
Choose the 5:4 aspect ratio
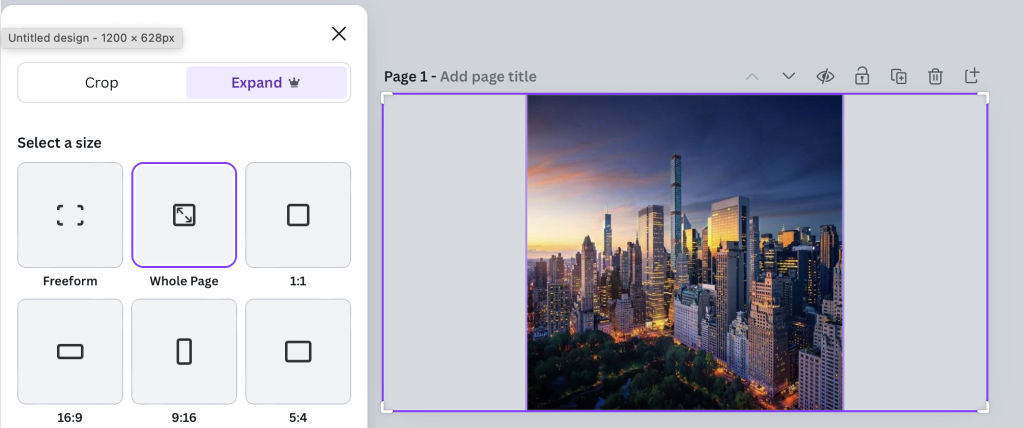click(298, 351)
